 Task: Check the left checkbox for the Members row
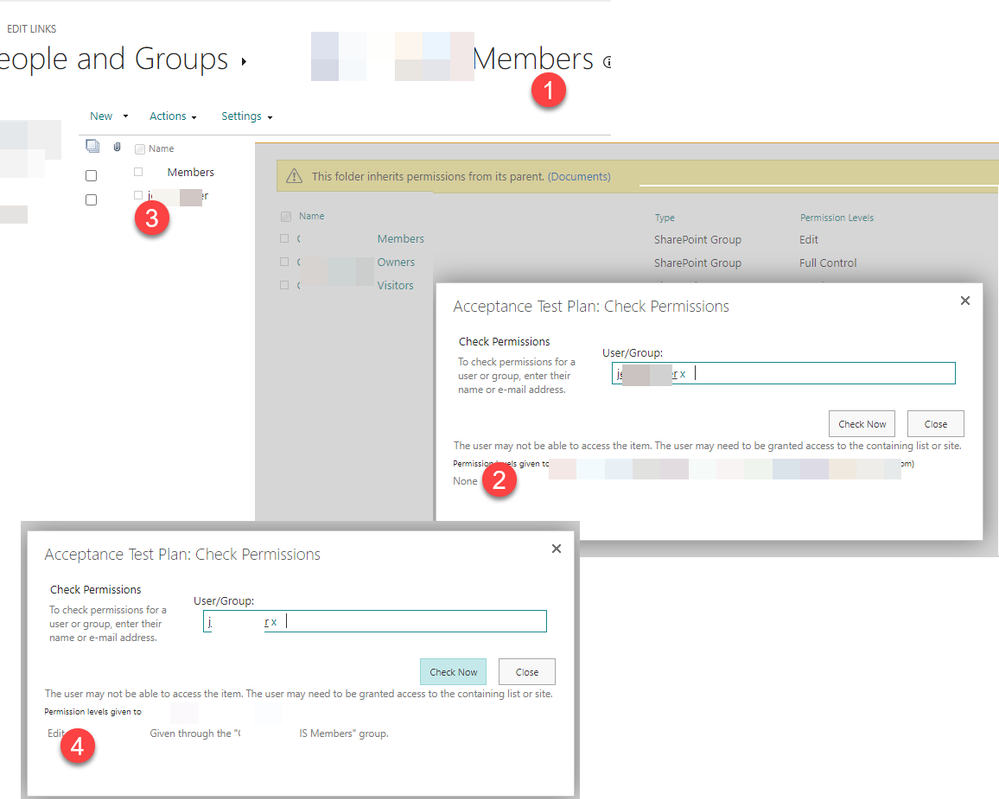click(91, 175)
